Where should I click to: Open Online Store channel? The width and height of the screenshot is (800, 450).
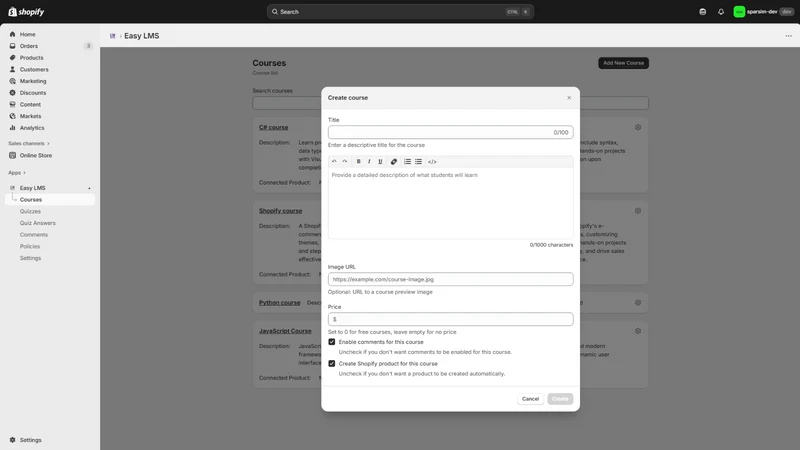36,156
